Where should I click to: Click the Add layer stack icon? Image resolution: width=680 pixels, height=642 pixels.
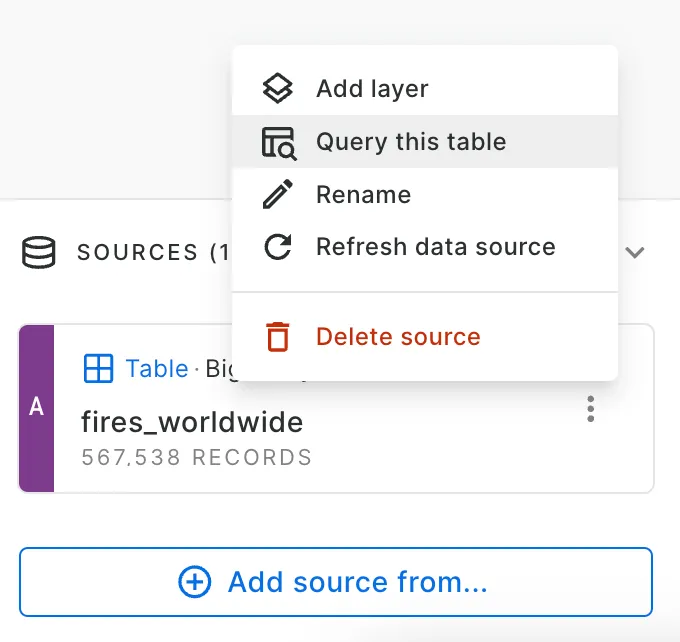277,88
